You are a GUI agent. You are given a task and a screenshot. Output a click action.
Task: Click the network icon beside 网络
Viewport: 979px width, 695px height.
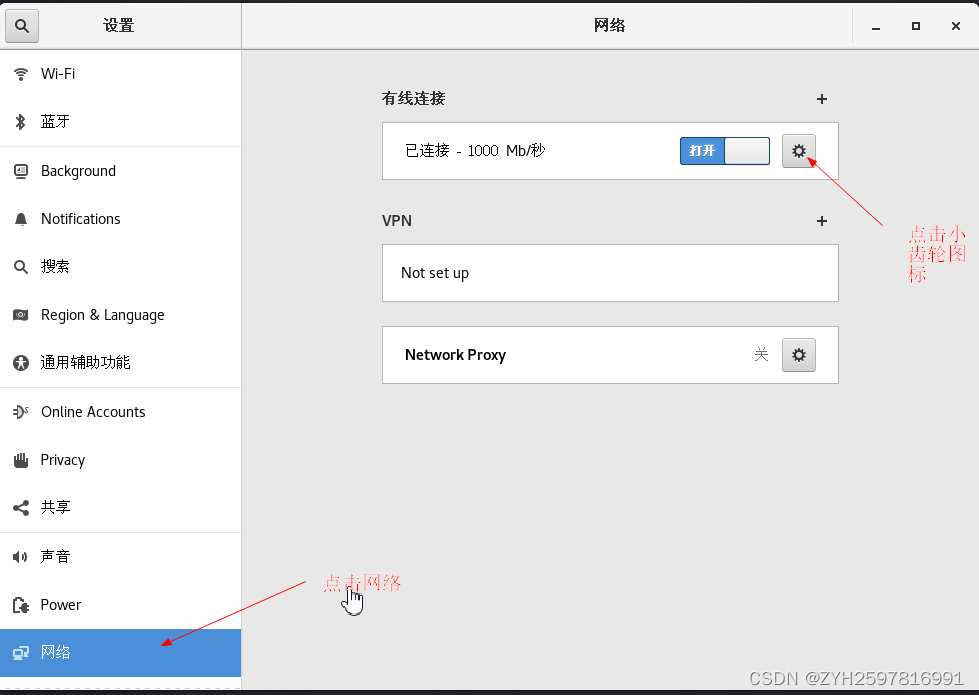21,653
